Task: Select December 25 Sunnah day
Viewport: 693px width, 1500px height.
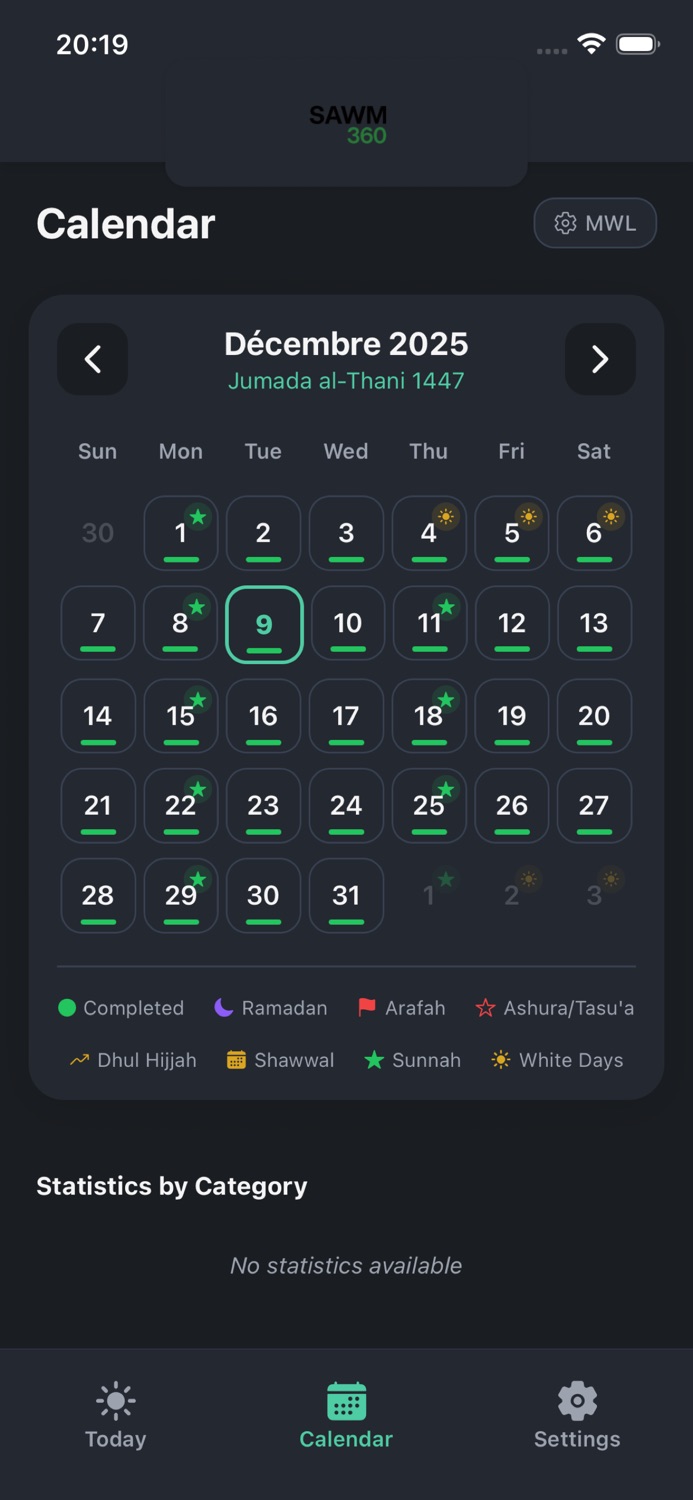Action: pyautogui.click(x=429, y=806)
